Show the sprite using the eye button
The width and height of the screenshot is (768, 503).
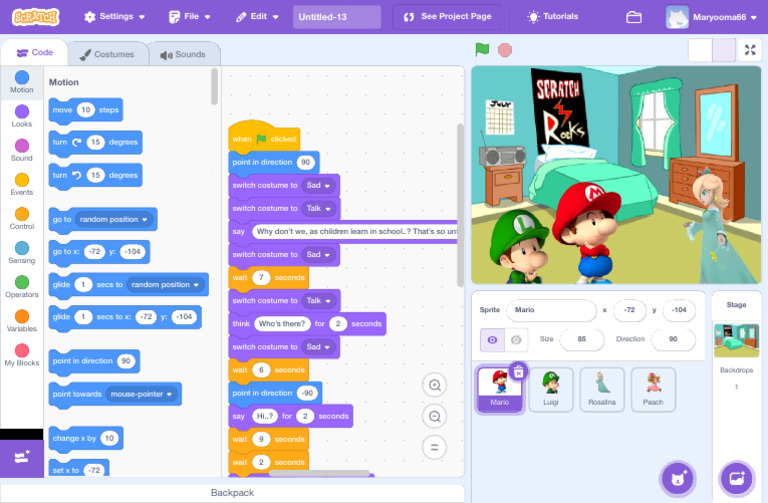point(492,339)
